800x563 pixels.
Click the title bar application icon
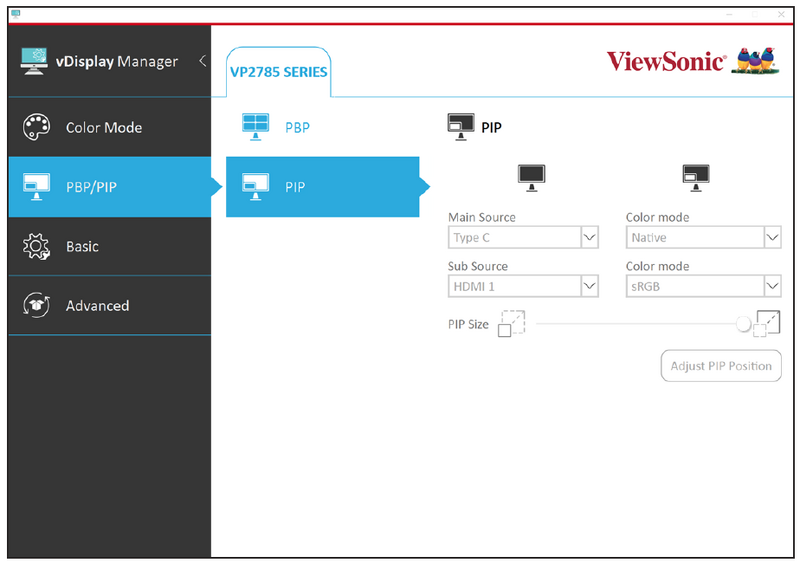tap(15, 14)
